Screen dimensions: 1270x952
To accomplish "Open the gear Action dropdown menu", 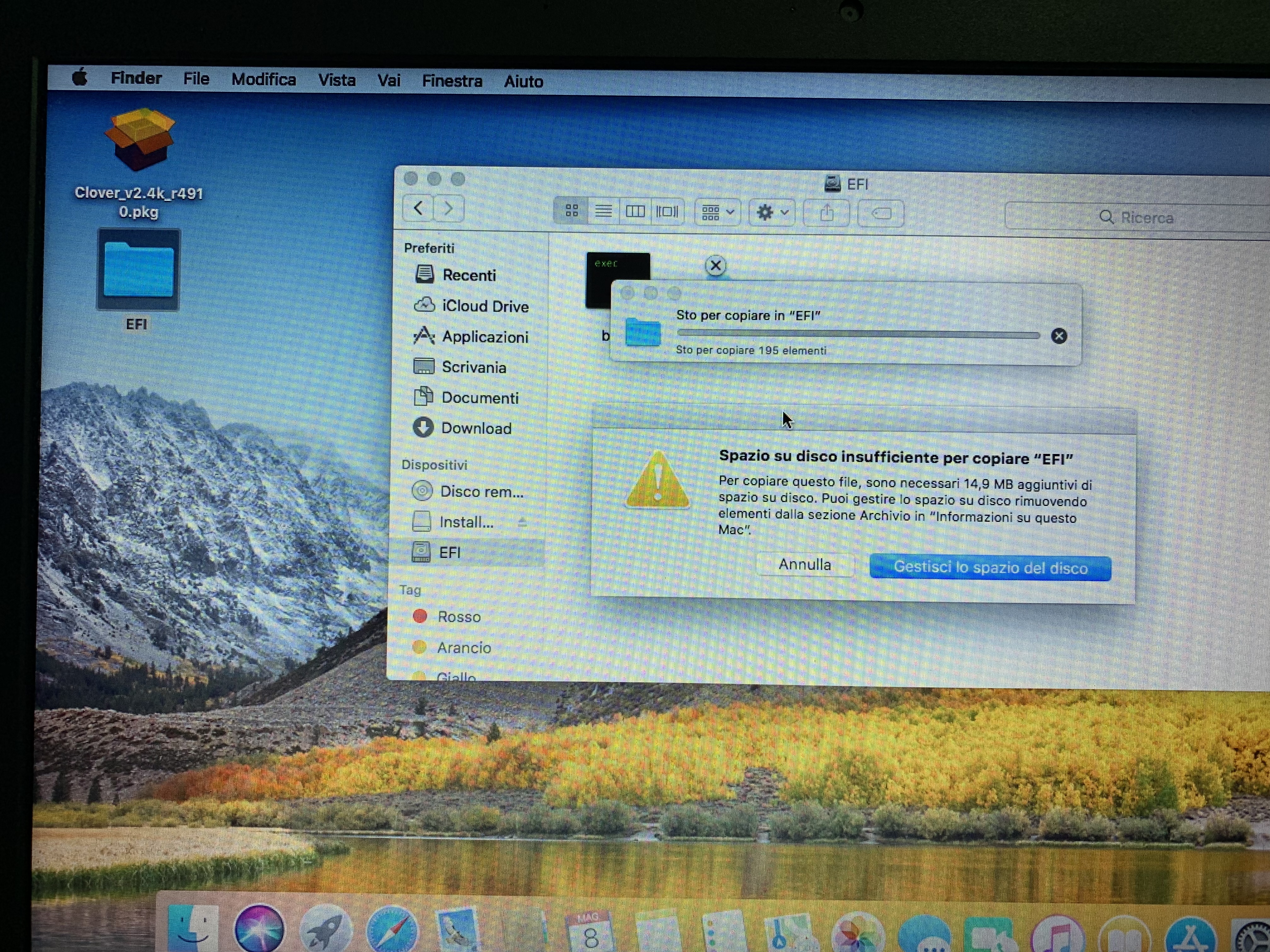I will pyautogui.click(x=772, y=213).
